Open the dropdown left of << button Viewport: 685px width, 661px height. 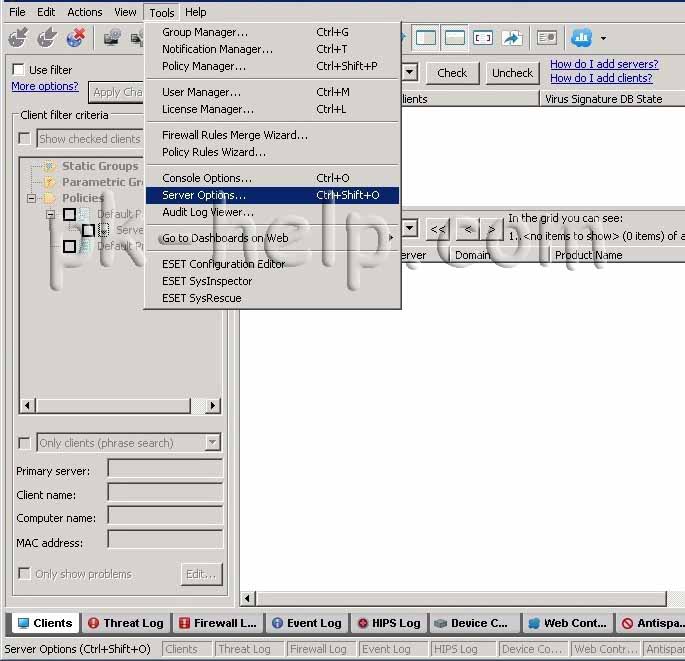pos(410,228)
